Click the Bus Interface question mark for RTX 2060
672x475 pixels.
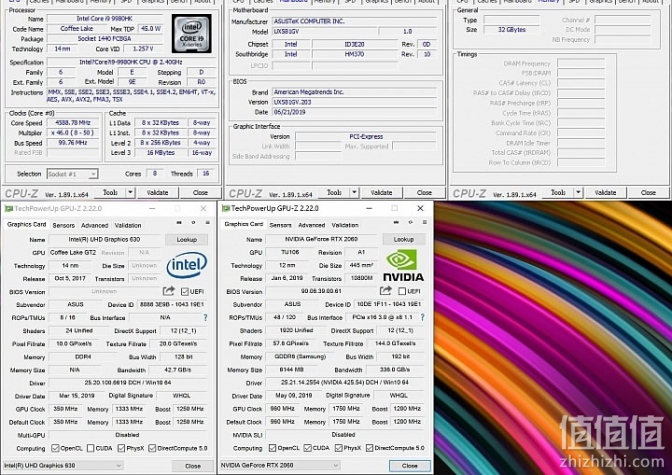tap(423, 317)
